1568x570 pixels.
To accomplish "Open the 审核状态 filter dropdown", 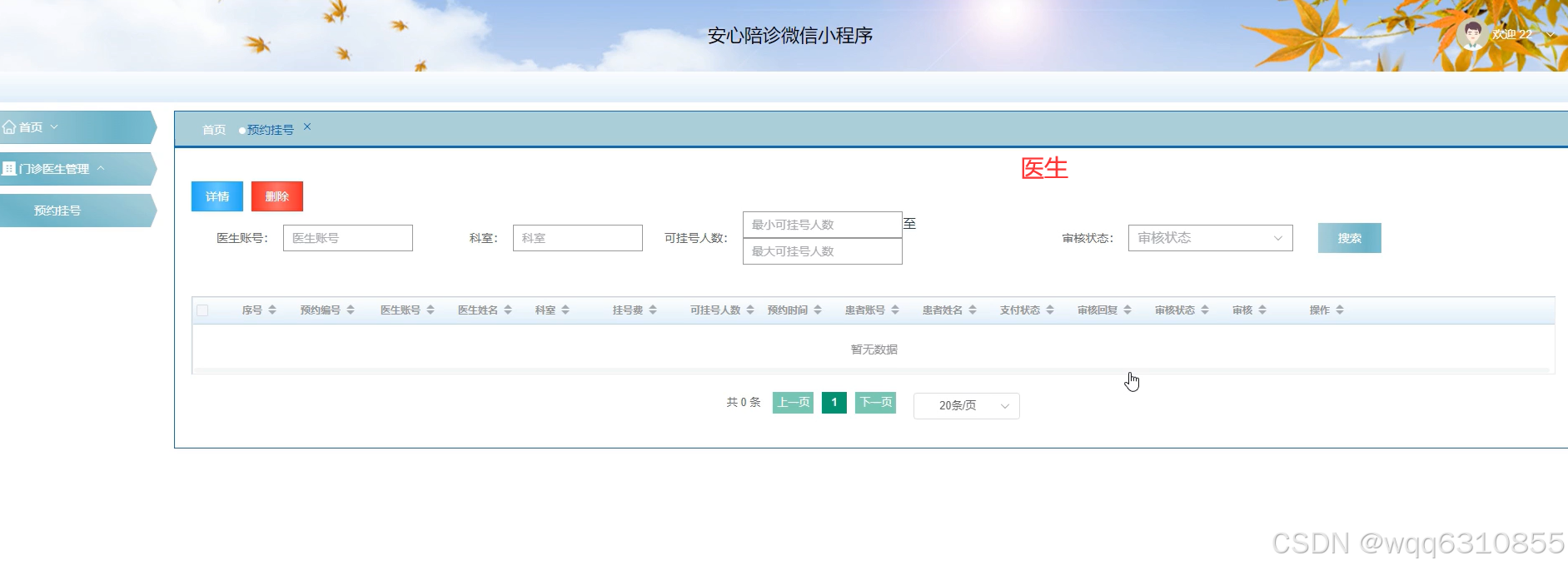I will [x=1210, y=238].
